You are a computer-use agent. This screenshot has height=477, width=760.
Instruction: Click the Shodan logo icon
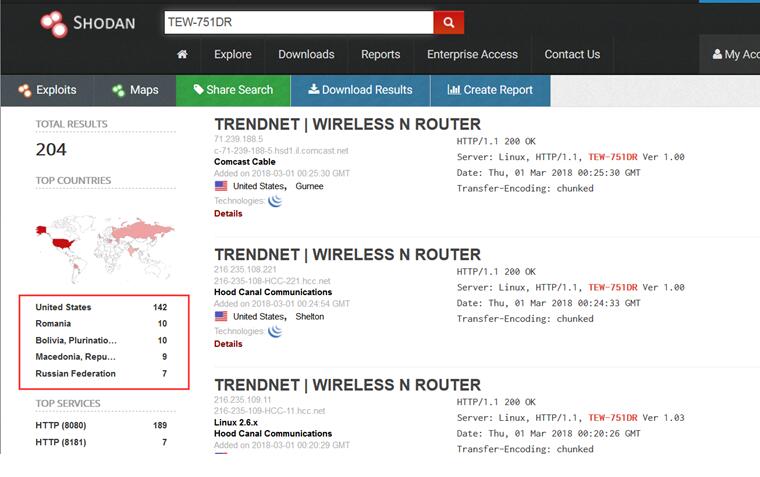click(x=53, y=24)
